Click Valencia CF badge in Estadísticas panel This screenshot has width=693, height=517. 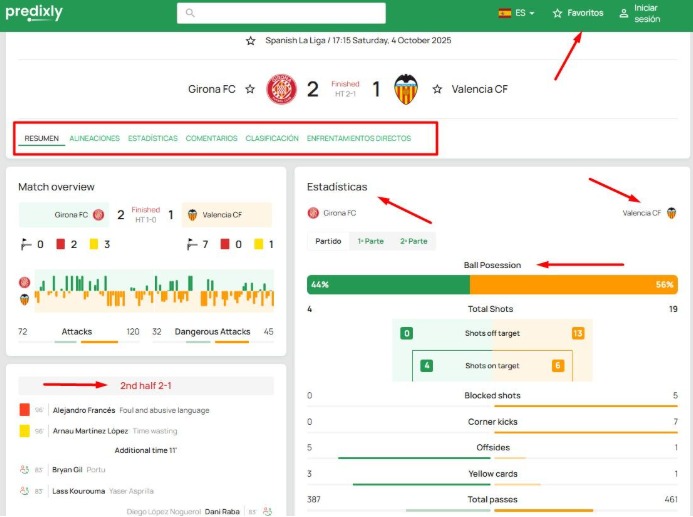coord(671,213)
